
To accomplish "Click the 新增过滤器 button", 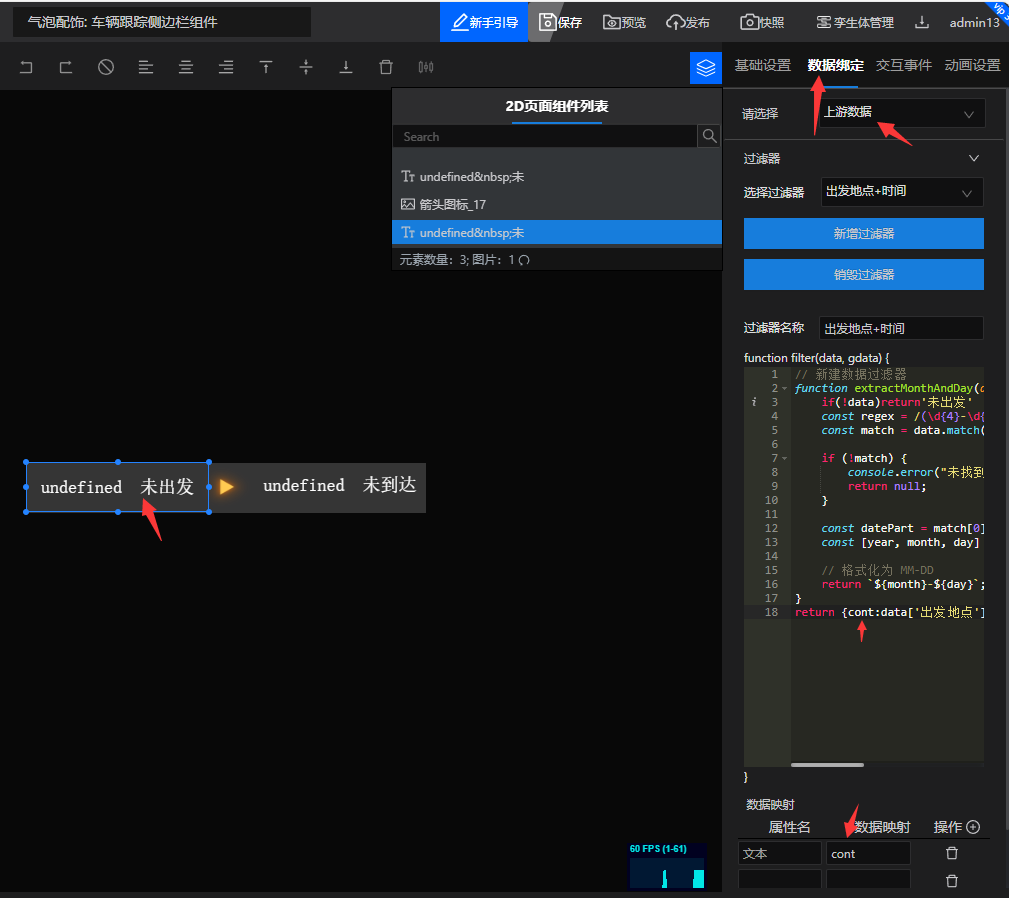I will [x=863, y=234].
